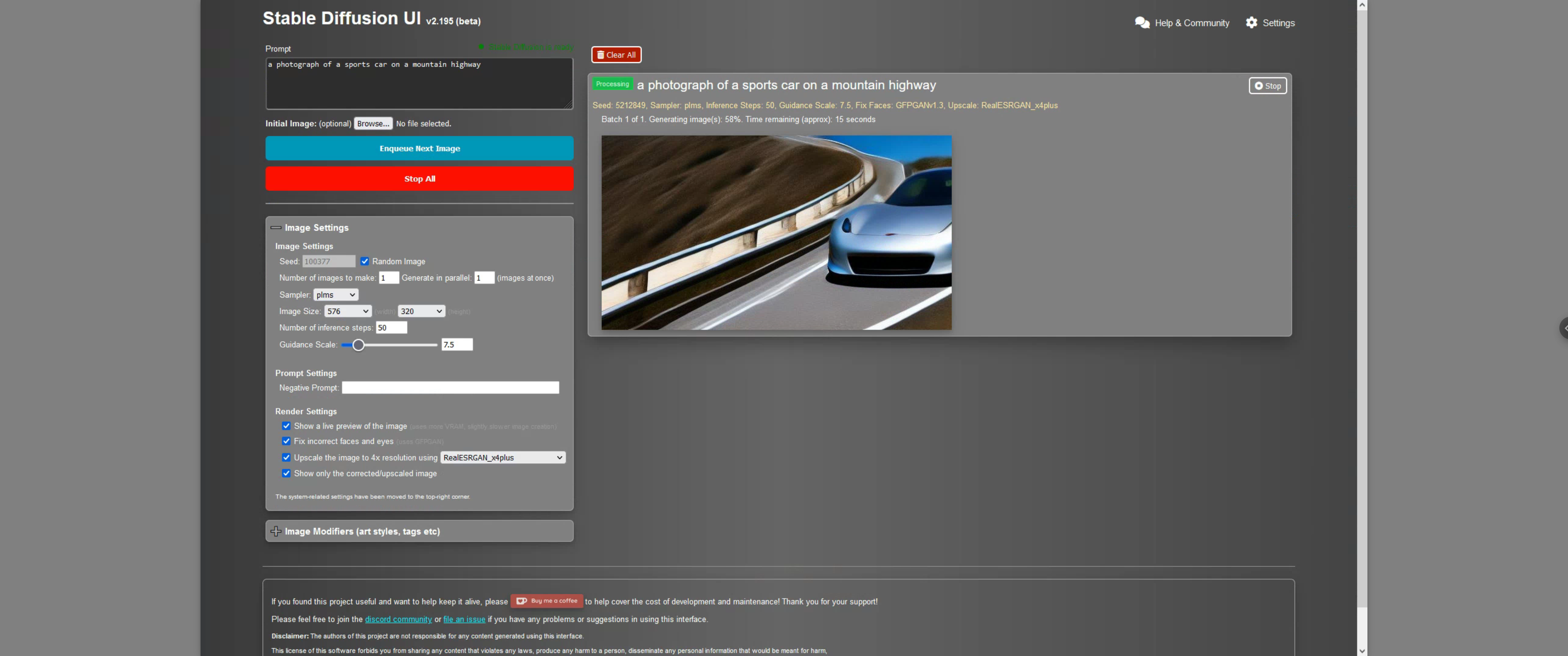Open Help & Community chat icon
The height and width of the screenshot is (656, 1568).
pyautogui.click(x=1142, y=22)
